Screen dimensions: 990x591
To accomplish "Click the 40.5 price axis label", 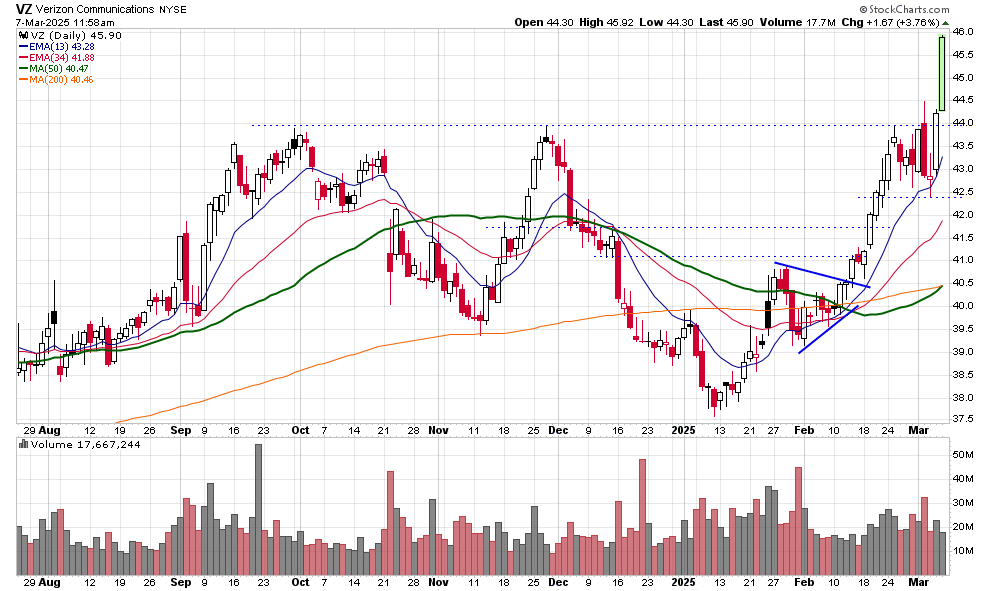I will tap(963, 283).
